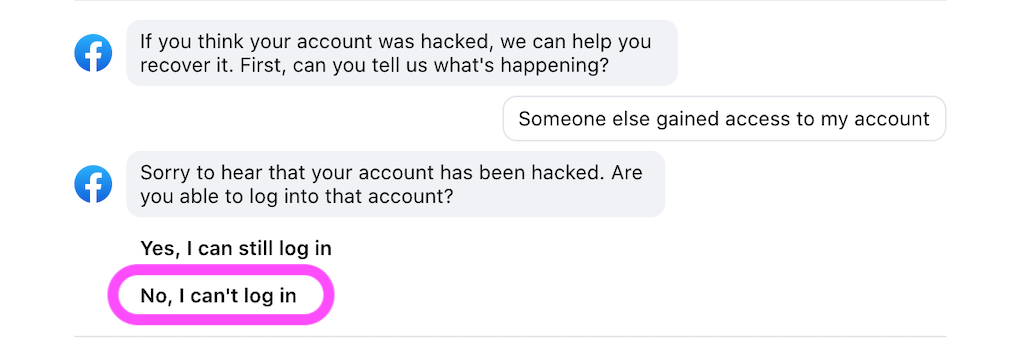Click the Facebook logo beside the first message

[93, 53]
